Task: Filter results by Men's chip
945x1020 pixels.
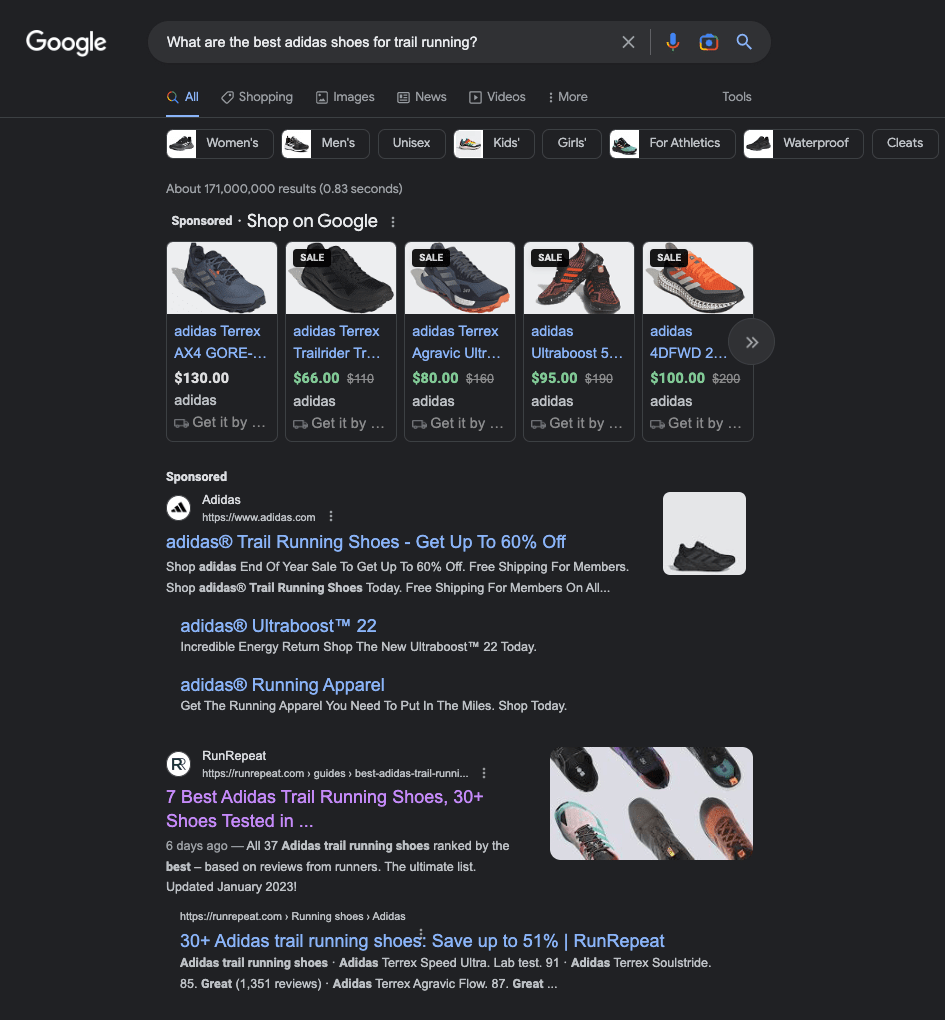Action: click(325, 144)
